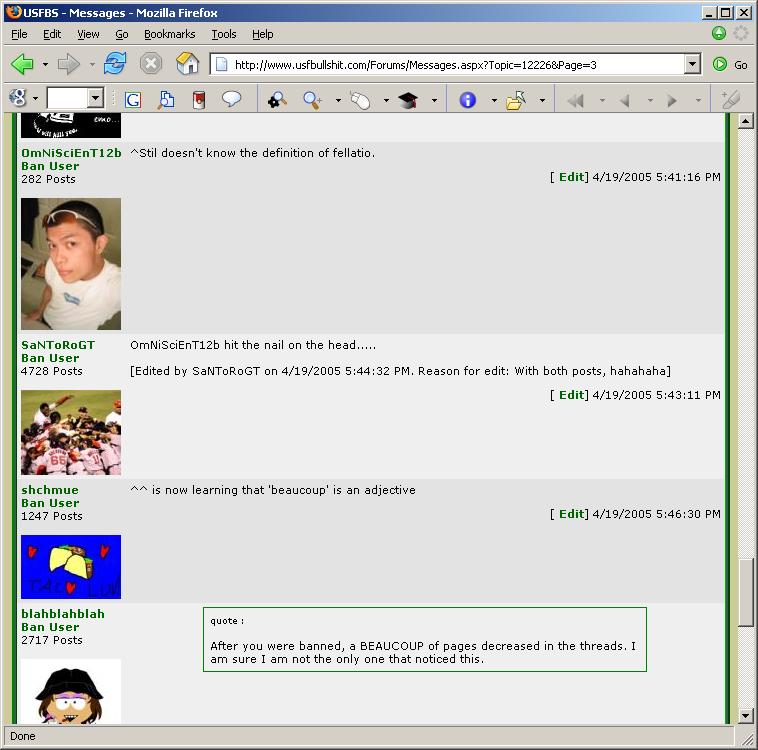Screen dimensions: 758x750
Task: Click the Firefox throbber icon
Action: (741, 33)
